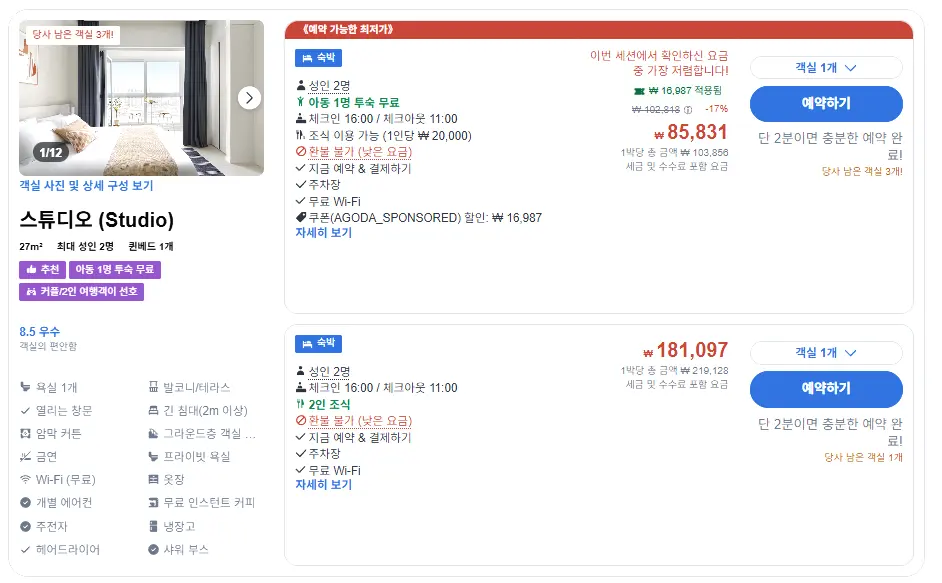Click the bathtub icon next to 욕실 1개
The image size is (942, 583).
point(25,387)
